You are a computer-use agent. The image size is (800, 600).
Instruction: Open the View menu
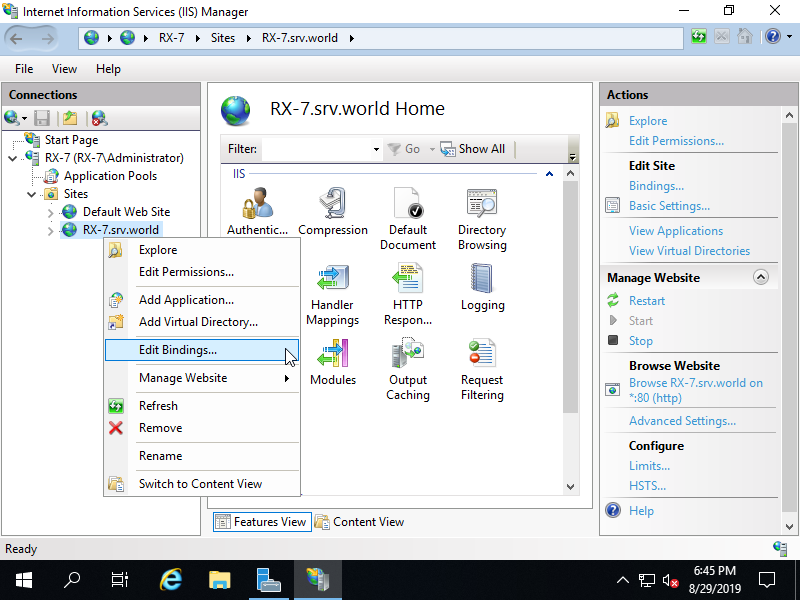pyautogui.click(x=64, y=68)
